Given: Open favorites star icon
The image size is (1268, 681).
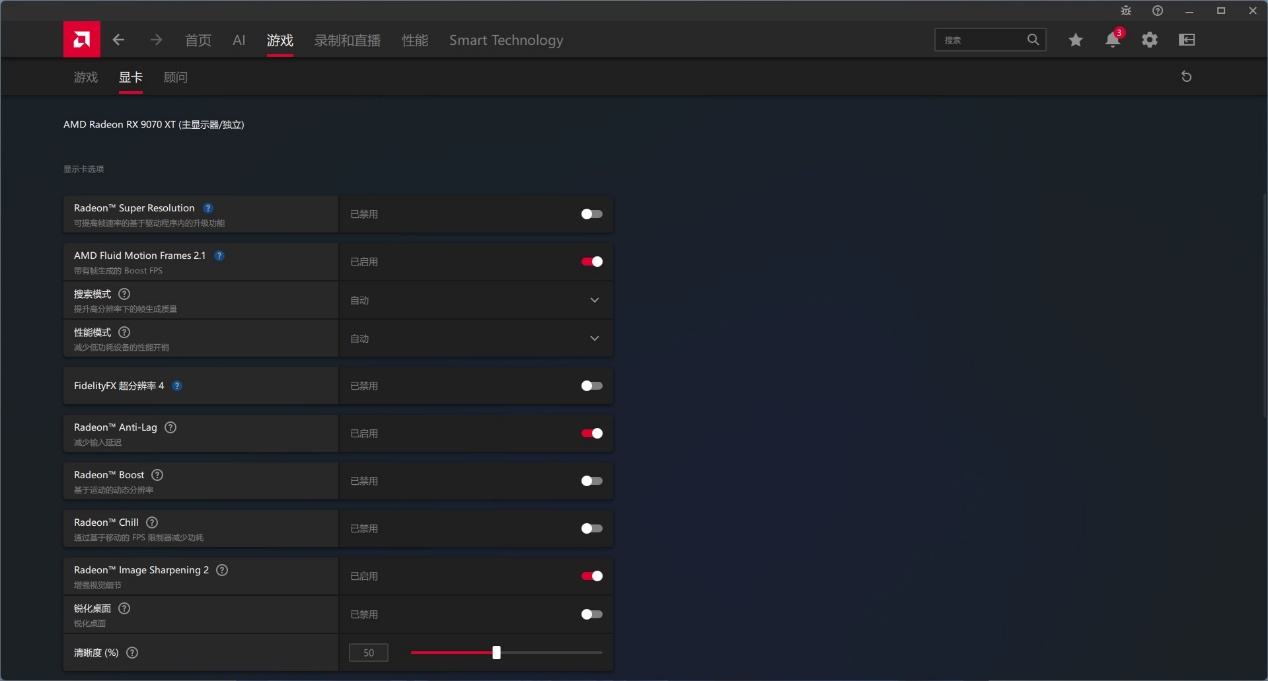Looking at the screenshot, I should click(x=1075, y=40).
